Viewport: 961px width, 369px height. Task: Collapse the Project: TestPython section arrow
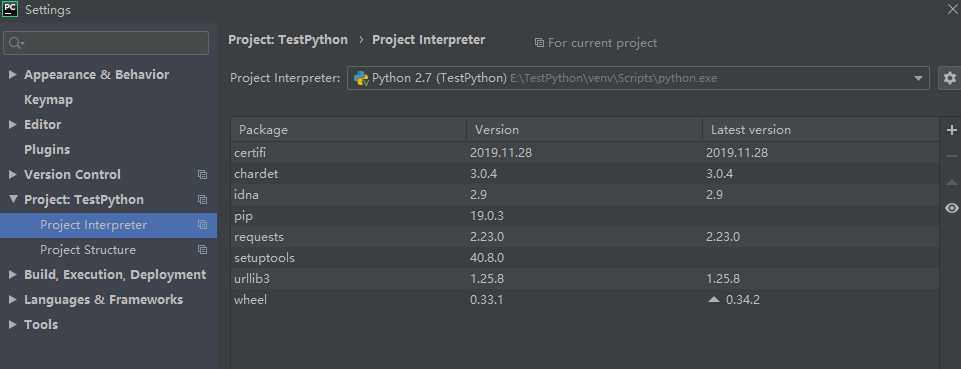tap(12, 200)
